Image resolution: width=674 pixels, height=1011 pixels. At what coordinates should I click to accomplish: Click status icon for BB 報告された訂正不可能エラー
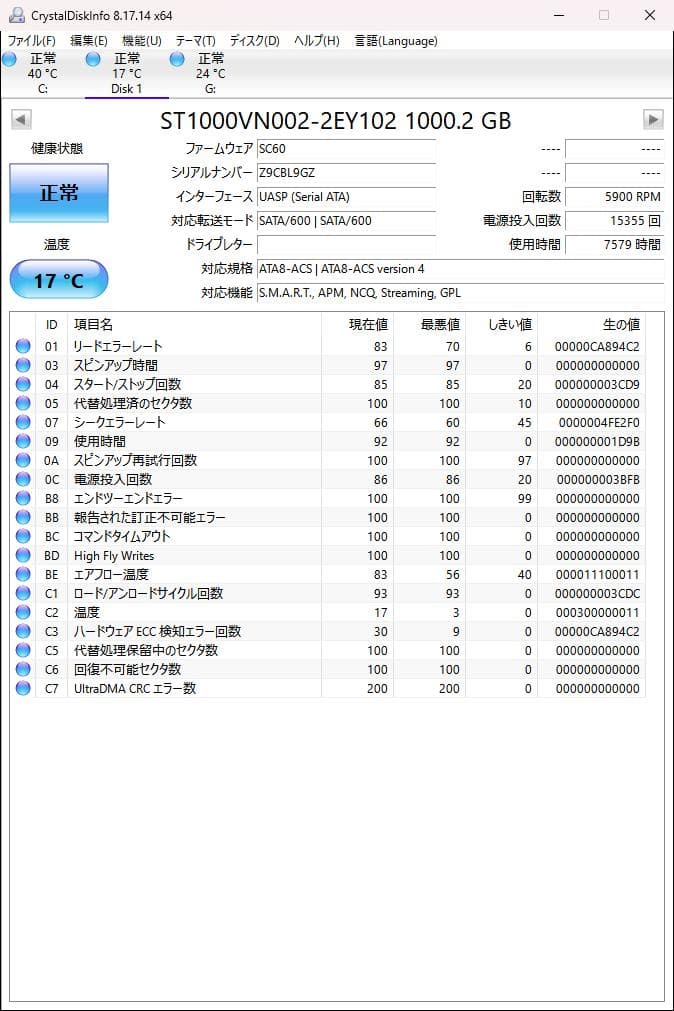[23, 517]
